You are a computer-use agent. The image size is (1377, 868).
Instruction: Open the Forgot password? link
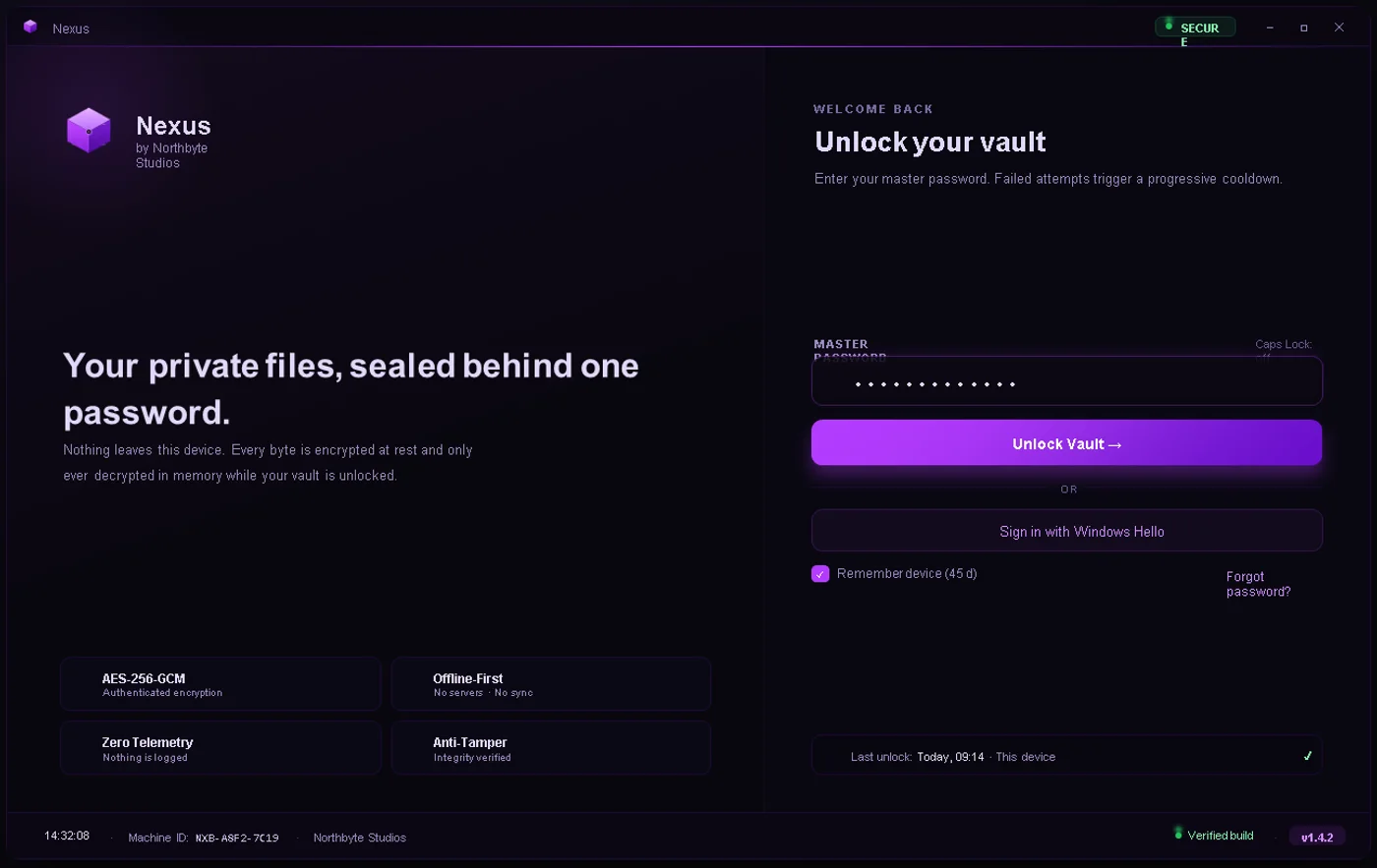coord(1258,584)
